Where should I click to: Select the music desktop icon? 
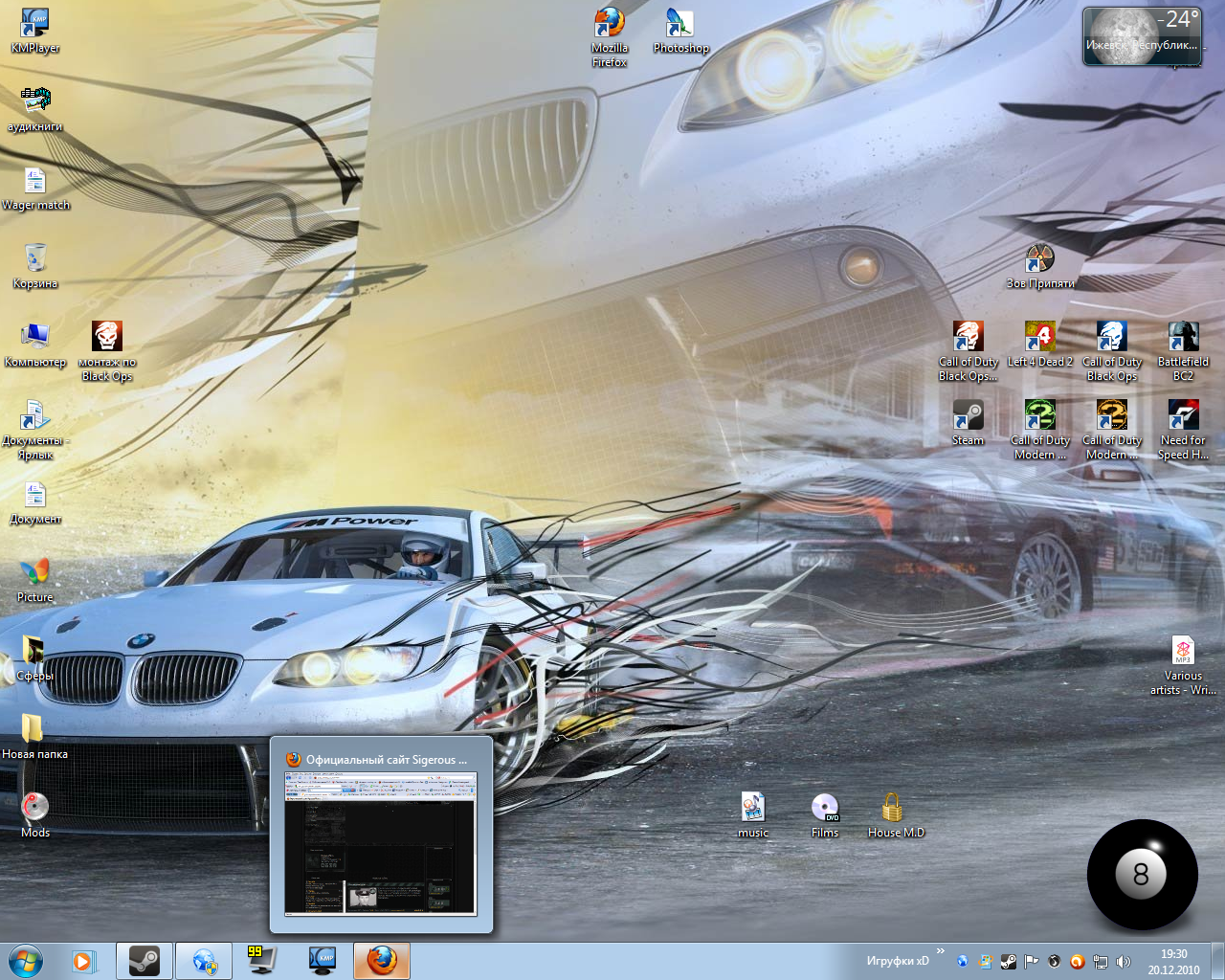tap(753, 814)
